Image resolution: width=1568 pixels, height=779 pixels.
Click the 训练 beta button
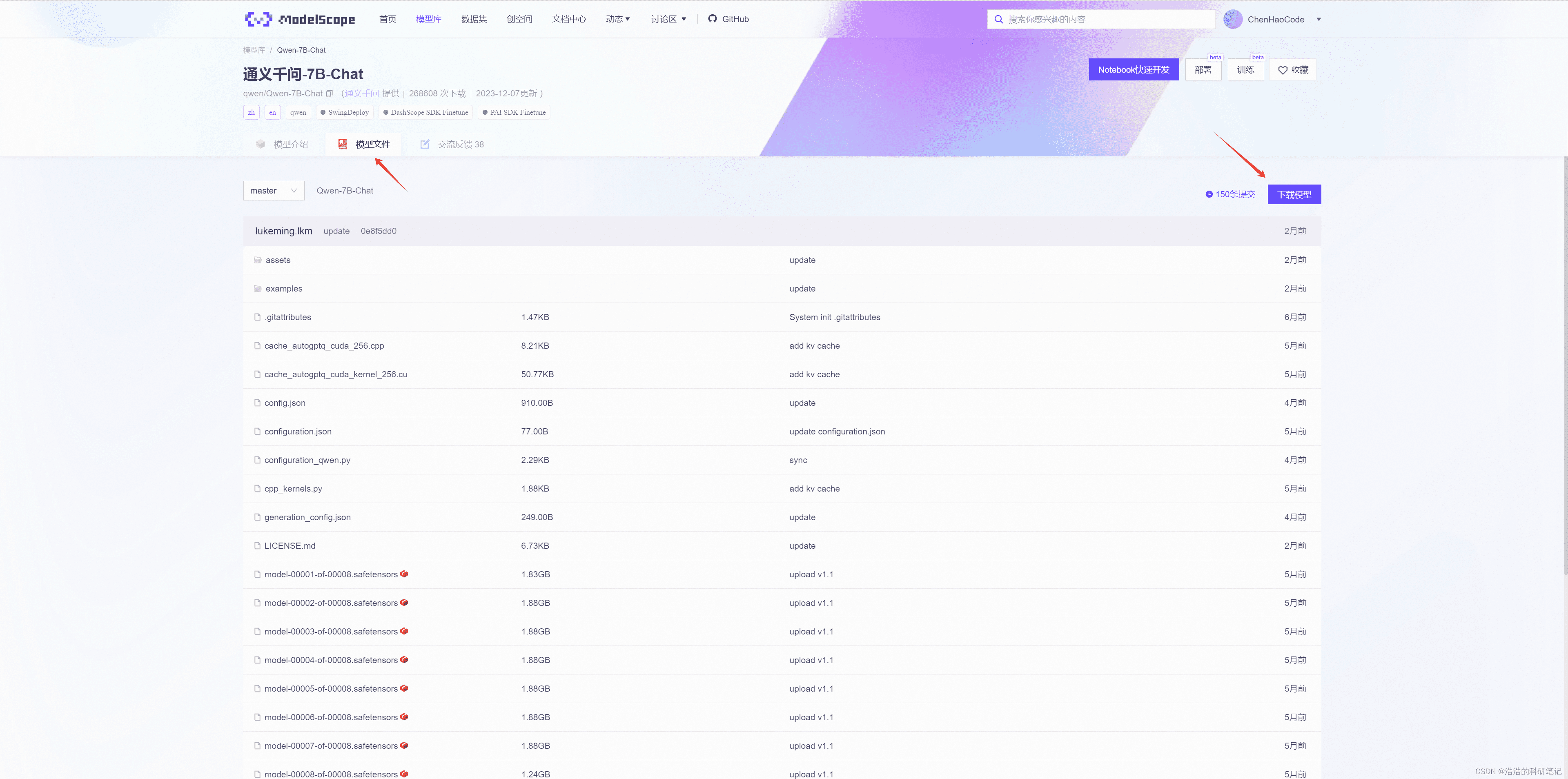[x=1245, y=69]
